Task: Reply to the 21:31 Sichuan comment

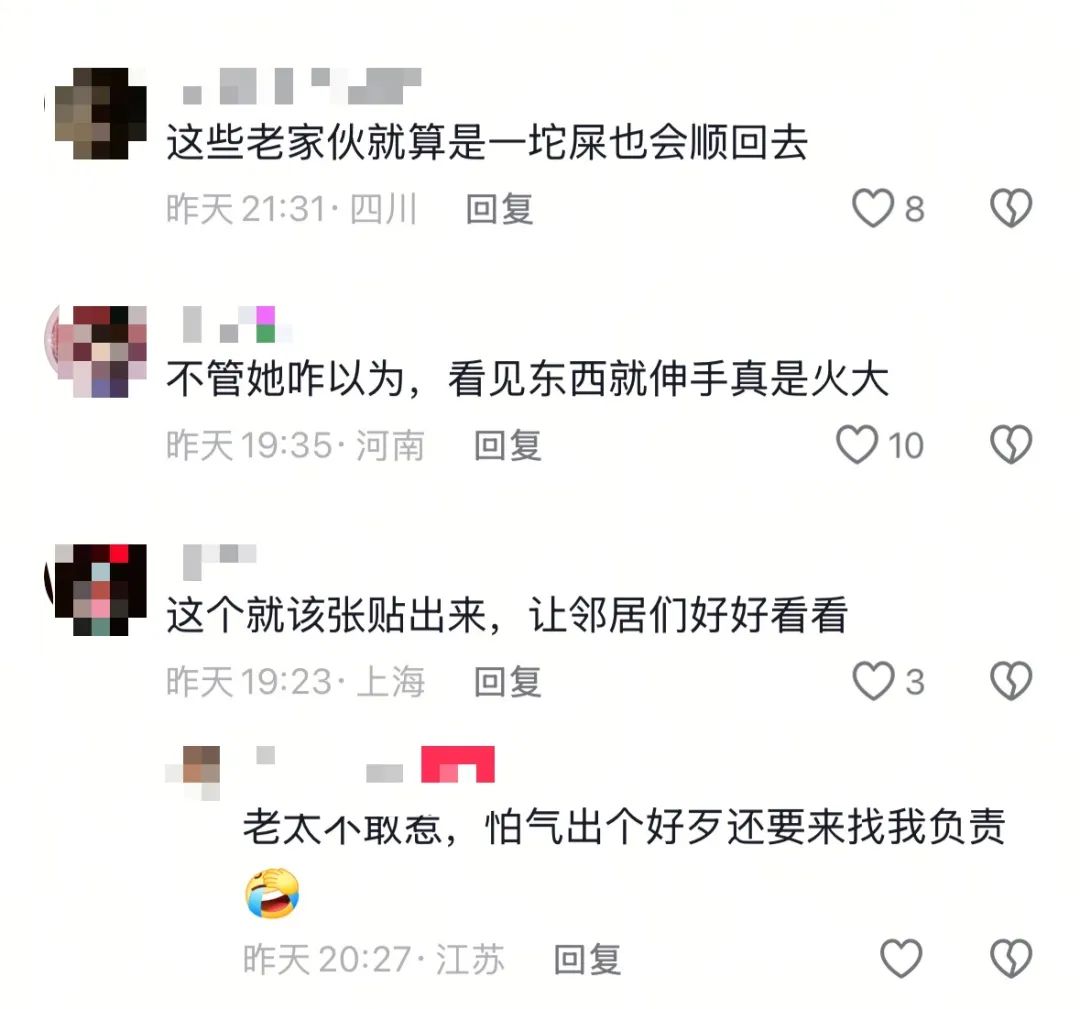Action: (x=499, y=209)
